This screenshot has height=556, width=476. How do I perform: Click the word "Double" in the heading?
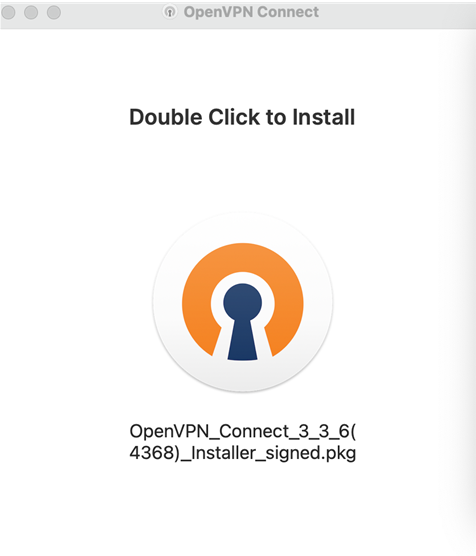click(166, 117)
